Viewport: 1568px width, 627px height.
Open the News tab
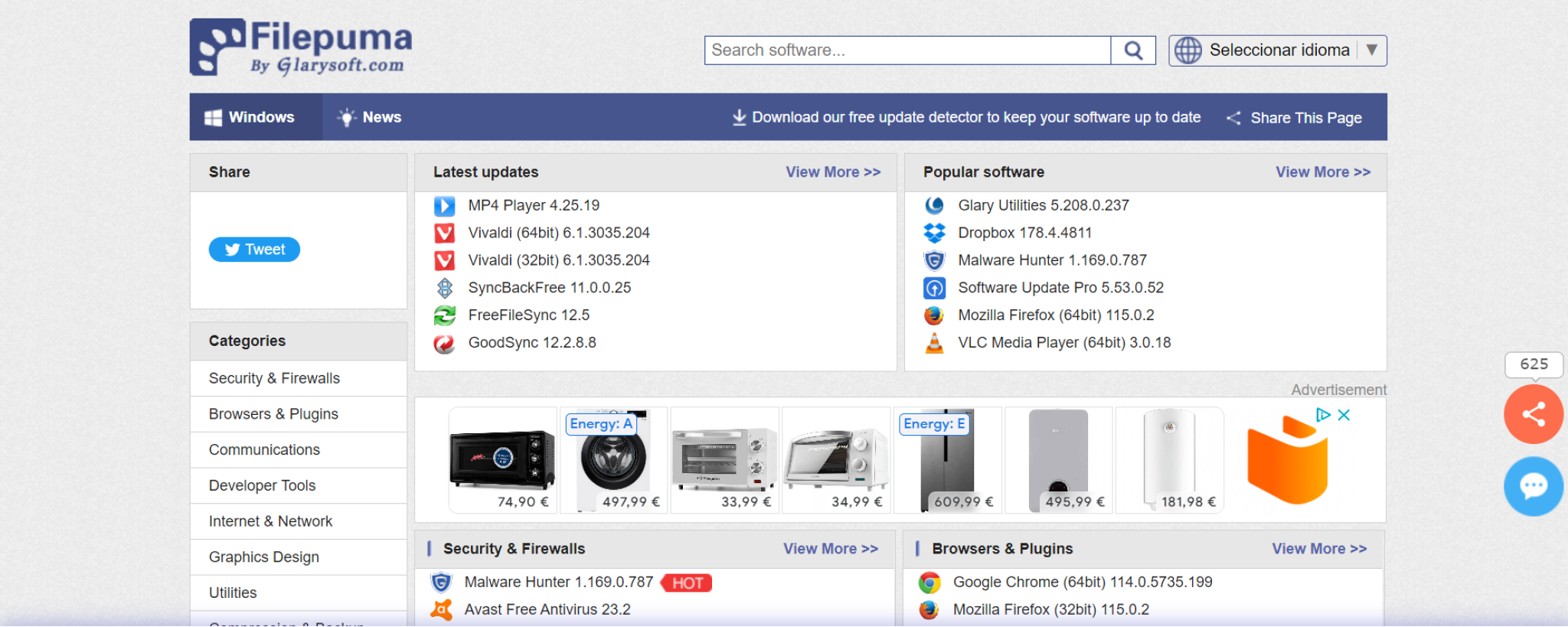click(x=371, y=117)
